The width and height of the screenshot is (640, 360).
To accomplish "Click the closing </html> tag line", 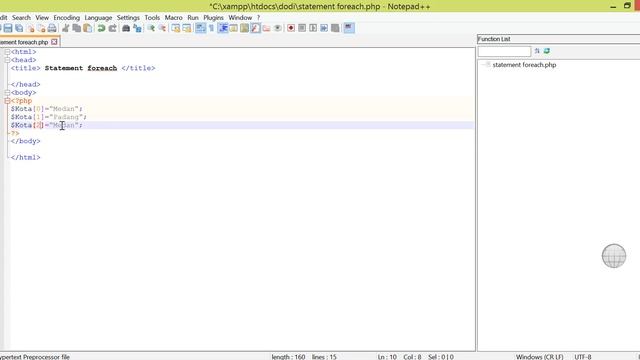I will pos(25,158).
